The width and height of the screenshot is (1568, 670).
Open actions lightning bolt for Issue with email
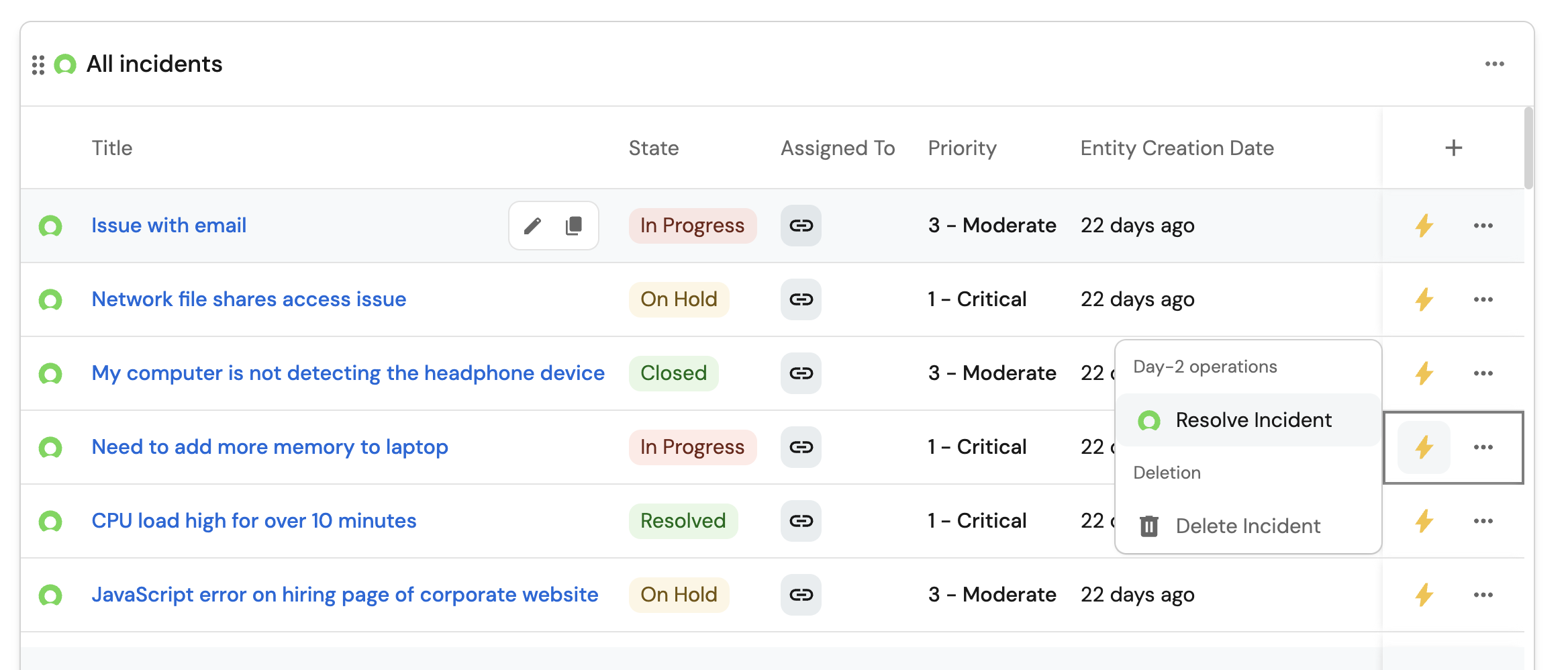coord(1424,226)
